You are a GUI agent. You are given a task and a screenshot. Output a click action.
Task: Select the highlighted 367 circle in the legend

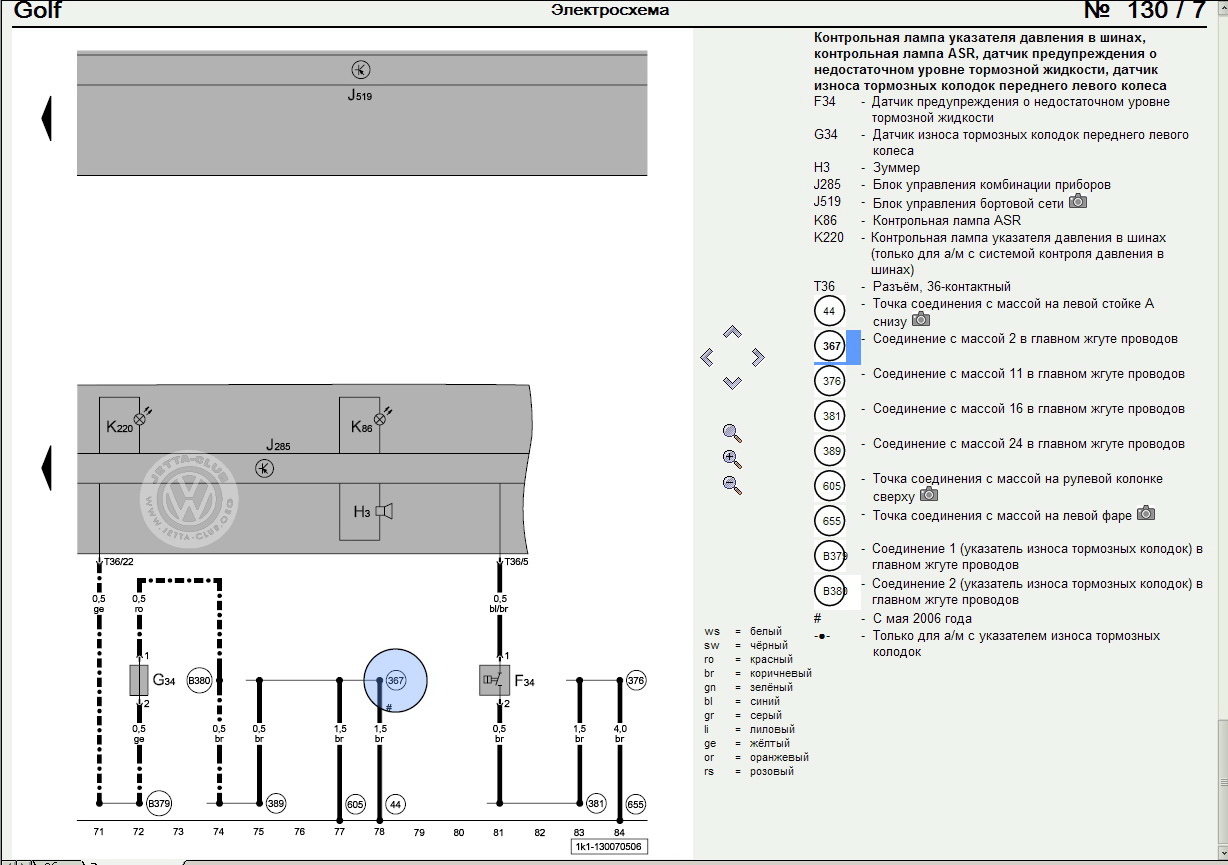point(830,347)
